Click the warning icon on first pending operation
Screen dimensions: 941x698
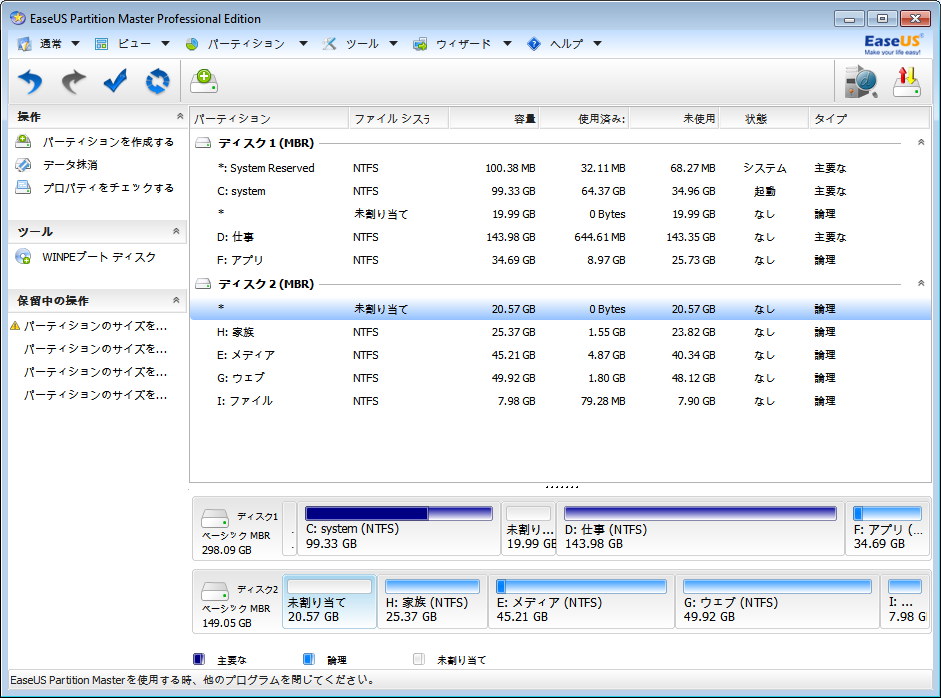pyautogui.click(x=16, y=326)
